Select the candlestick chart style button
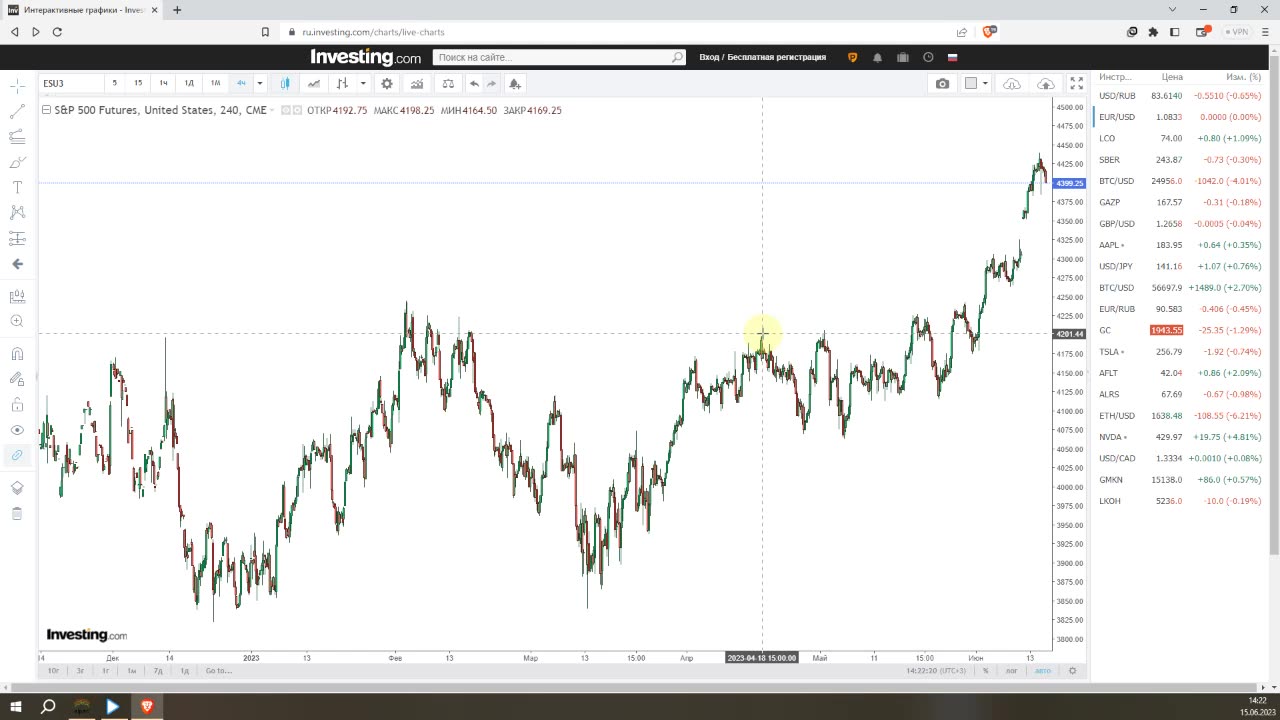The height and width of the screenshot is (720, 1280). 285,84
